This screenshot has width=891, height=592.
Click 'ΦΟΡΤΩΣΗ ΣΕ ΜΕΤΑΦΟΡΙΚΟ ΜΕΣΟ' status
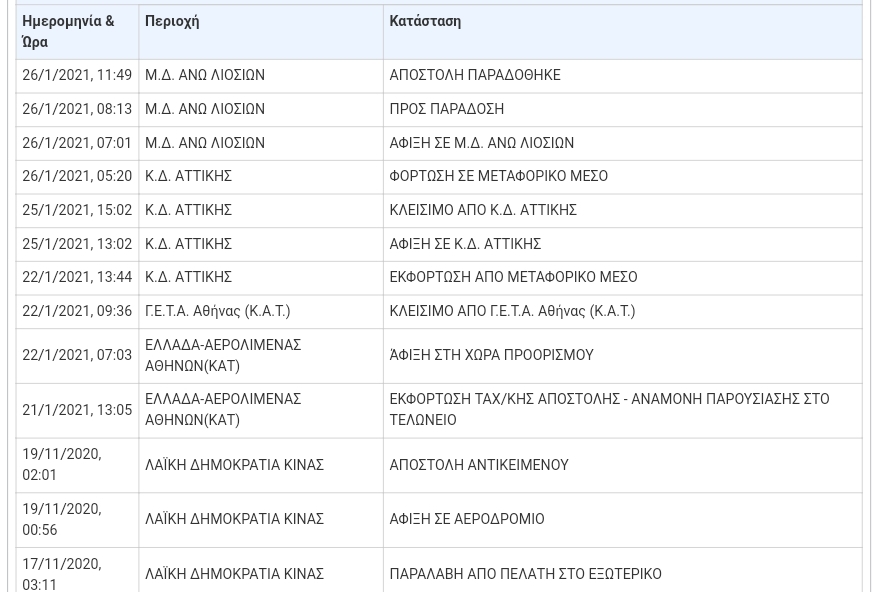(499, 176)
